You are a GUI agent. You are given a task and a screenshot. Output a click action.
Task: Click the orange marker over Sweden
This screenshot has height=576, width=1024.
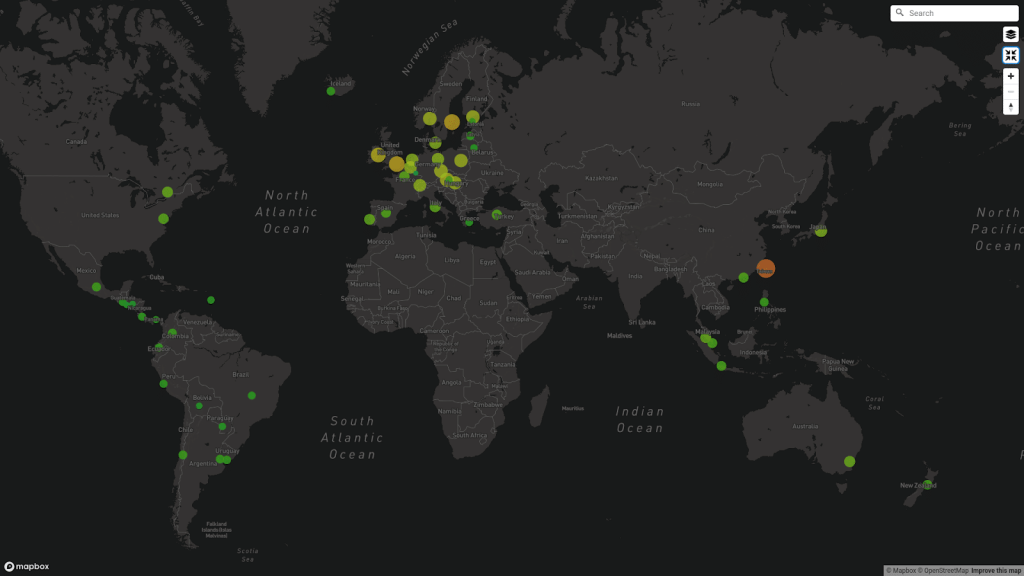click(452, 122)
